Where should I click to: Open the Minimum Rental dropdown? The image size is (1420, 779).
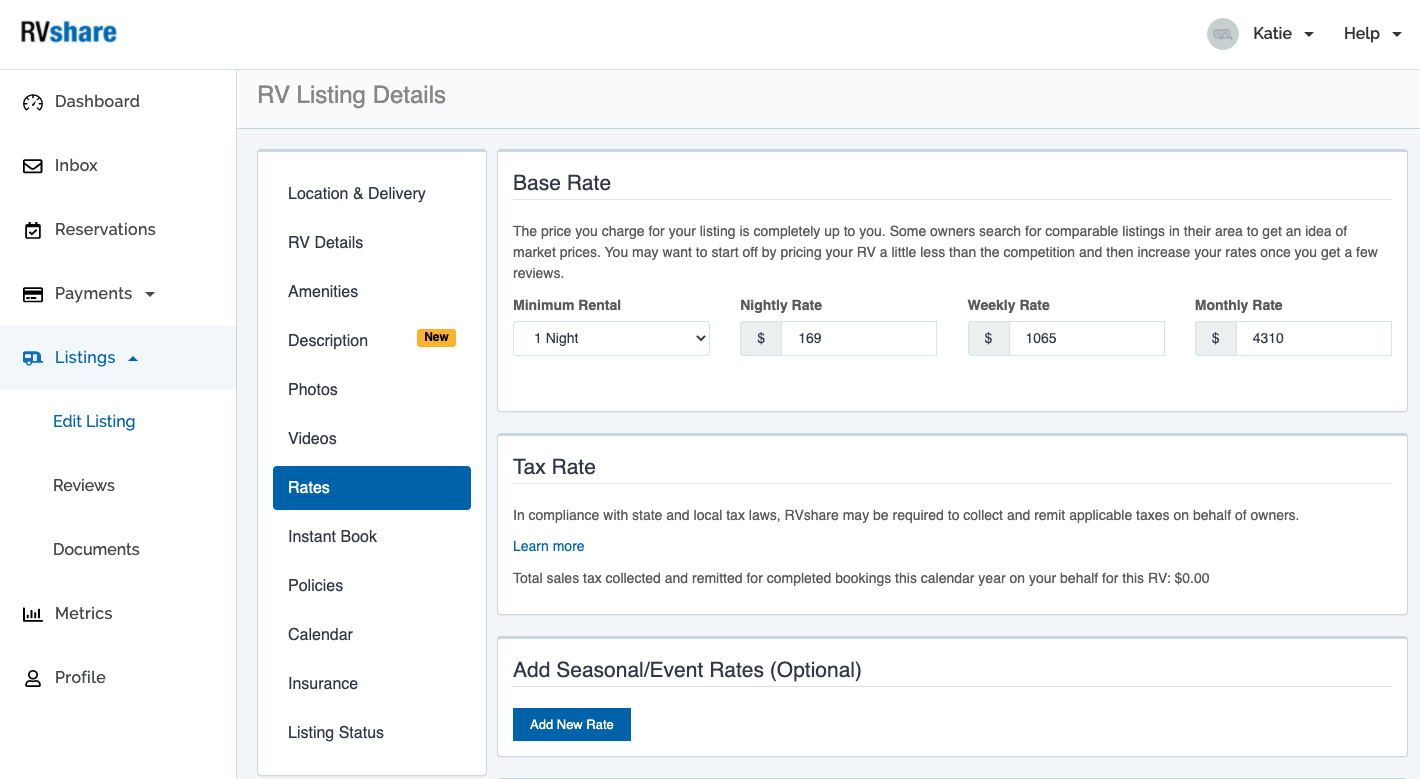pos(611,338)
